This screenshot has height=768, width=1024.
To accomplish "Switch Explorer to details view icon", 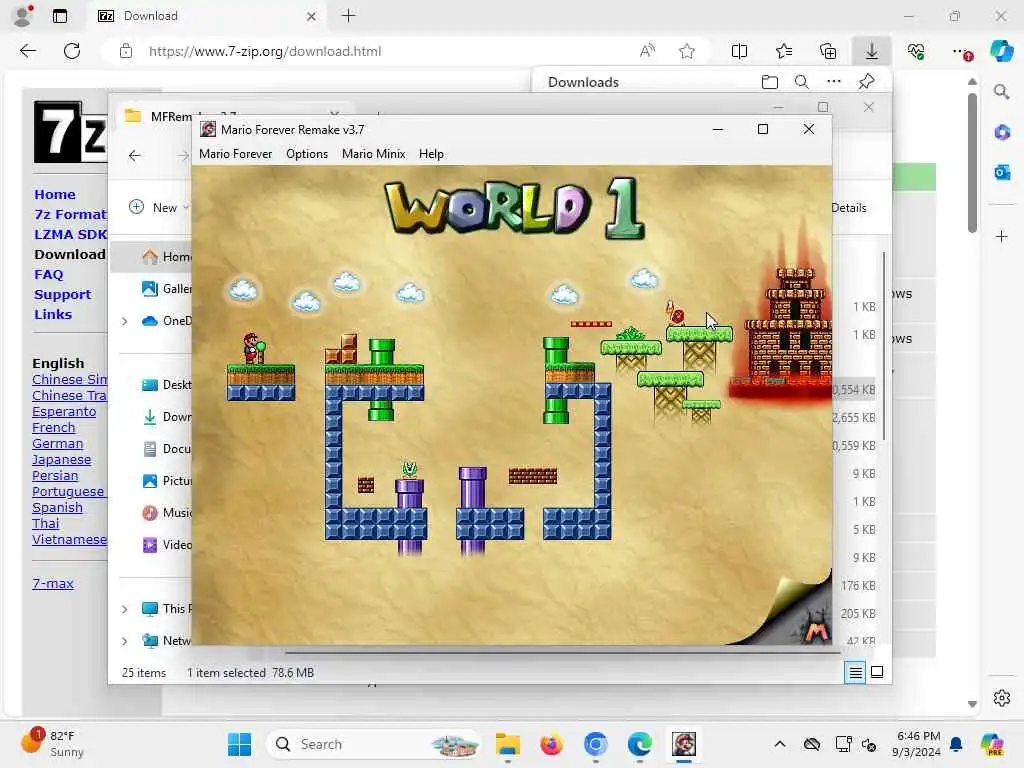I will (855, 672).
